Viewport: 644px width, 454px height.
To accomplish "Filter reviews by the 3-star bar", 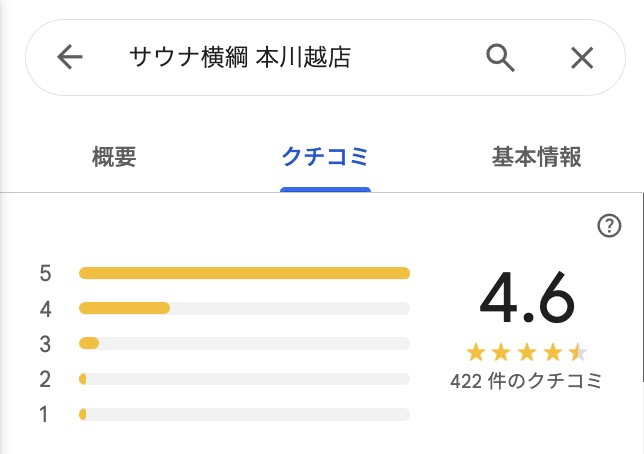I will pyautogui.click(x=244, y=343).
